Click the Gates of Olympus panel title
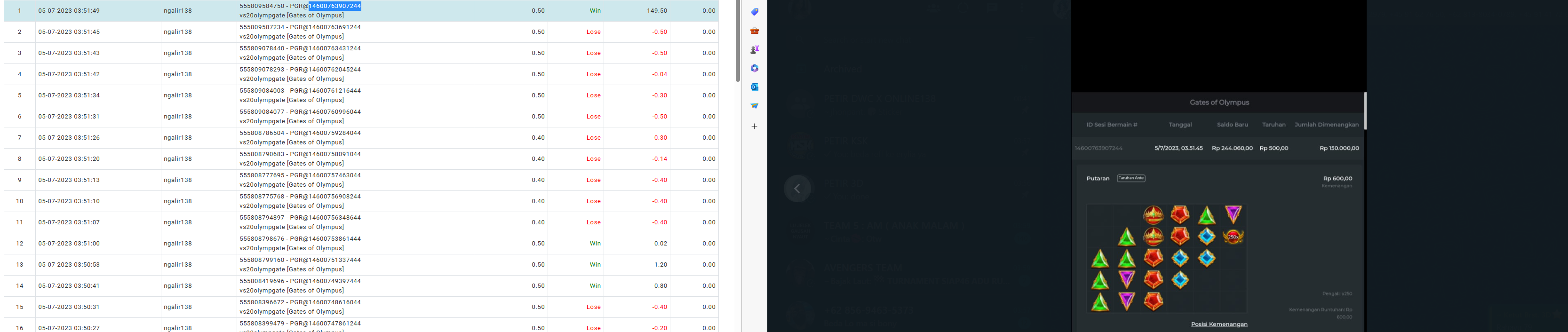The height and width of the screenshot is (332, 1568). click(x=1219, y=102)
